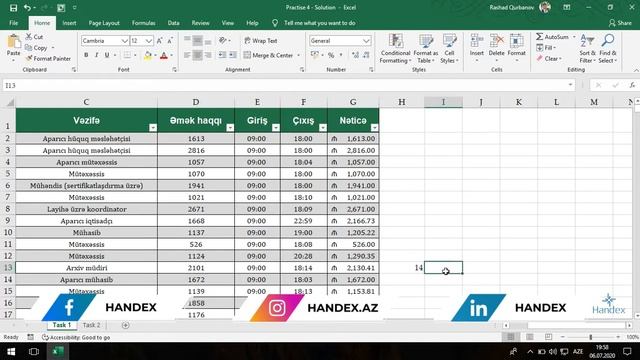Click the Share button
This screenshot has height=360, width=640.
(620, 23)
